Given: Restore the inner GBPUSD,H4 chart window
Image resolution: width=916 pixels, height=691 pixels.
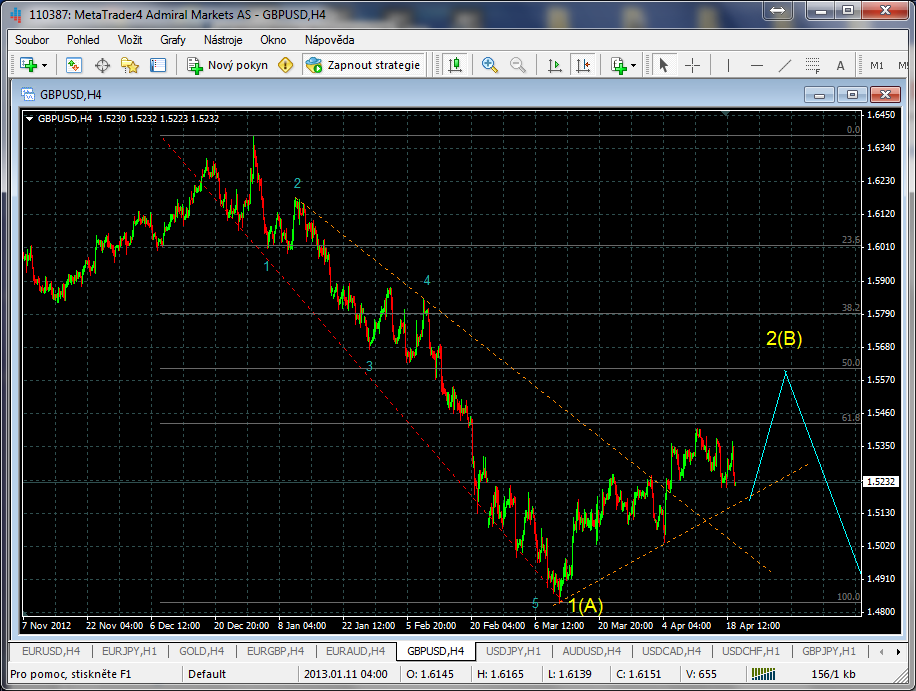Looking at the screenshot, I should pyautogui.click(x=852, y=94).
